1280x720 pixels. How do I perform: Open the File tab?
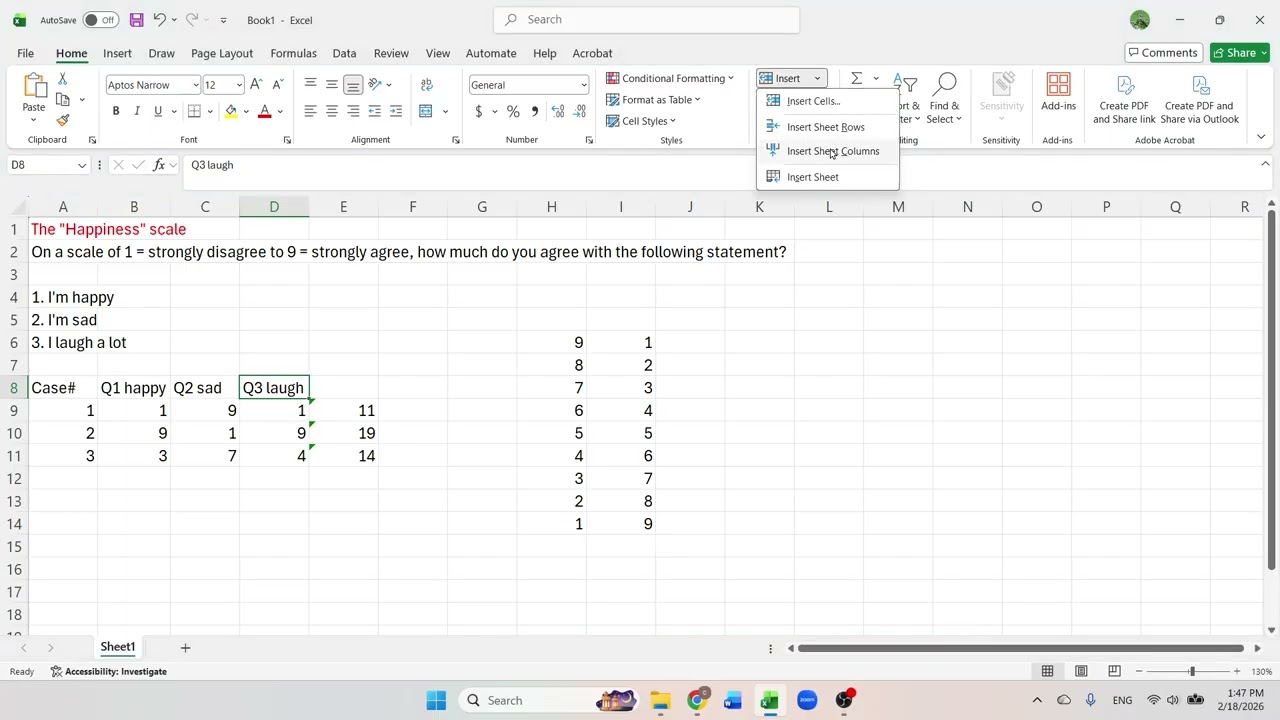(25, 53)
